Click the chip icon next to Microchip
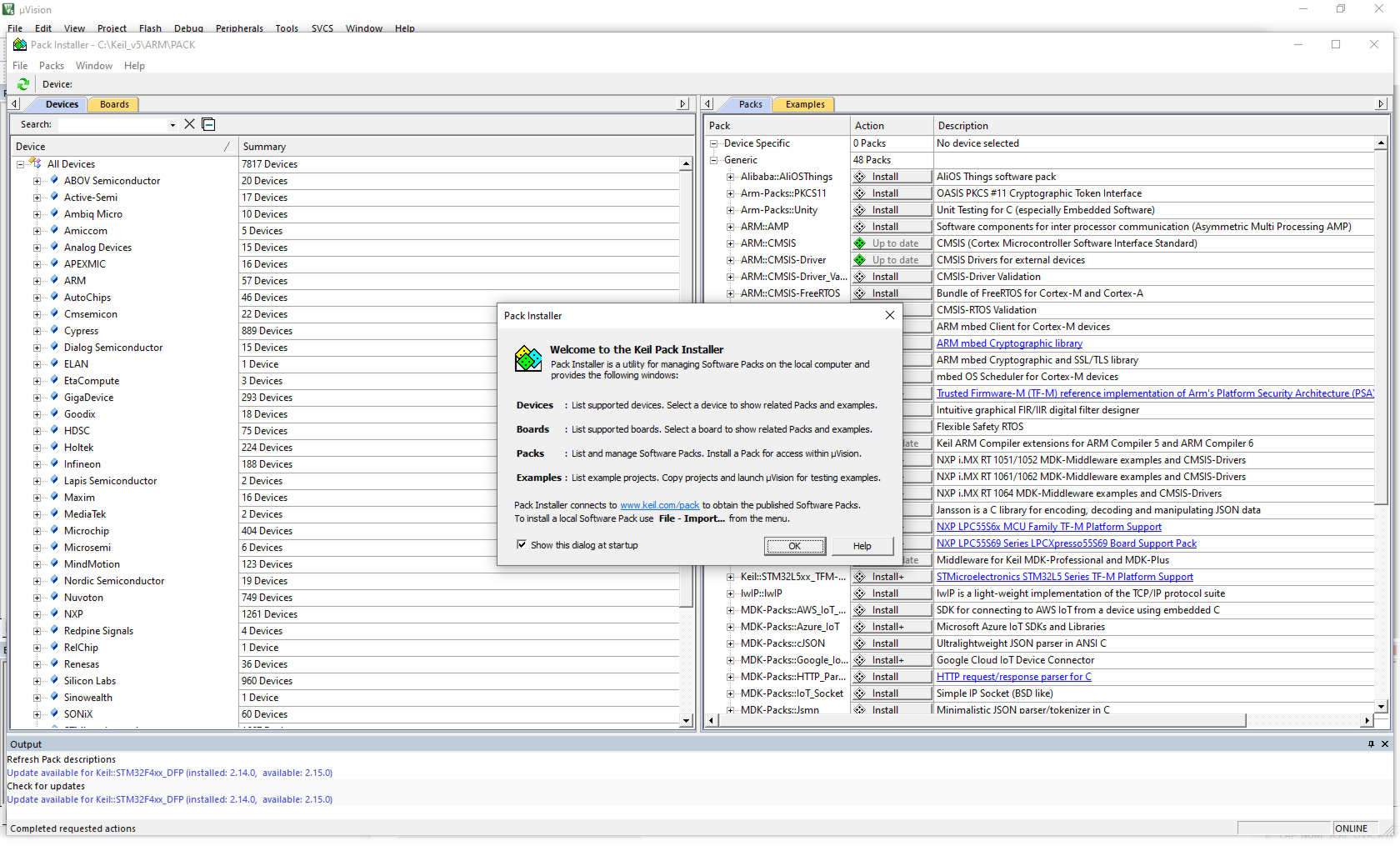This screenshot has height=846, width=1400. 54,530
